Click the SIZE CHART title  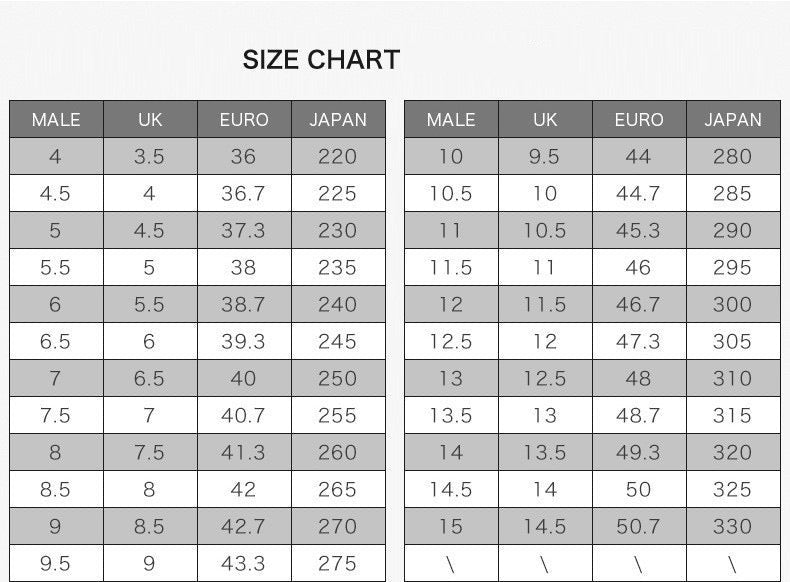[321, 60]
